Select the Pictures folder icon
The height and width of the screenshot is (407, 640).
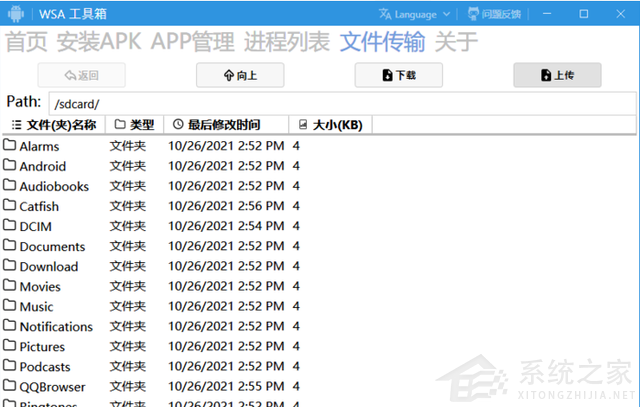tap(10, 346)
